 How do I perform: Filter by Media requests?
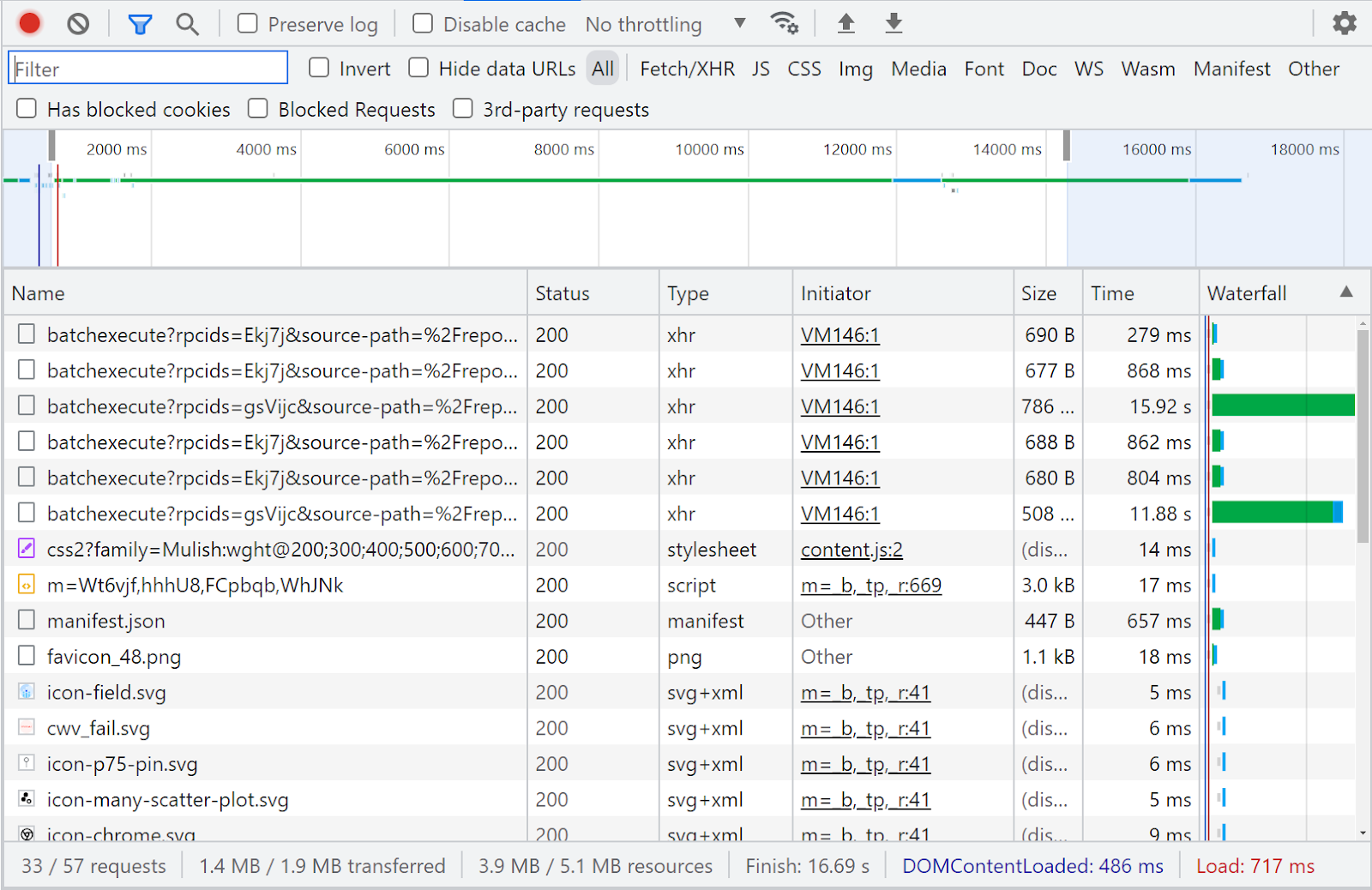(x=918, y=69)
